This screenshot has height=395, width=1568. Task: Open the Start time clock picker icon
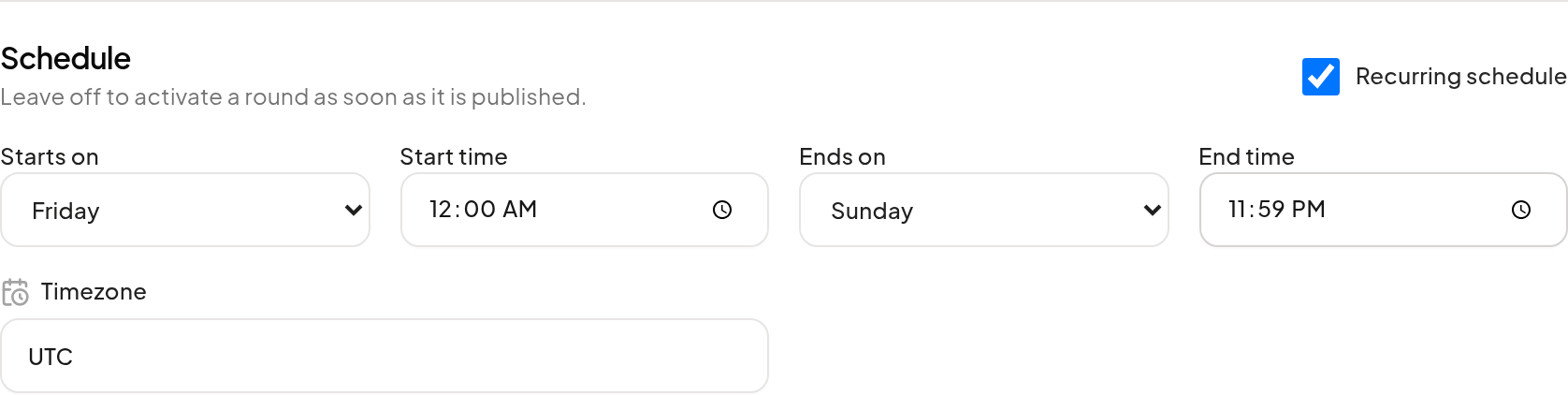721,210
